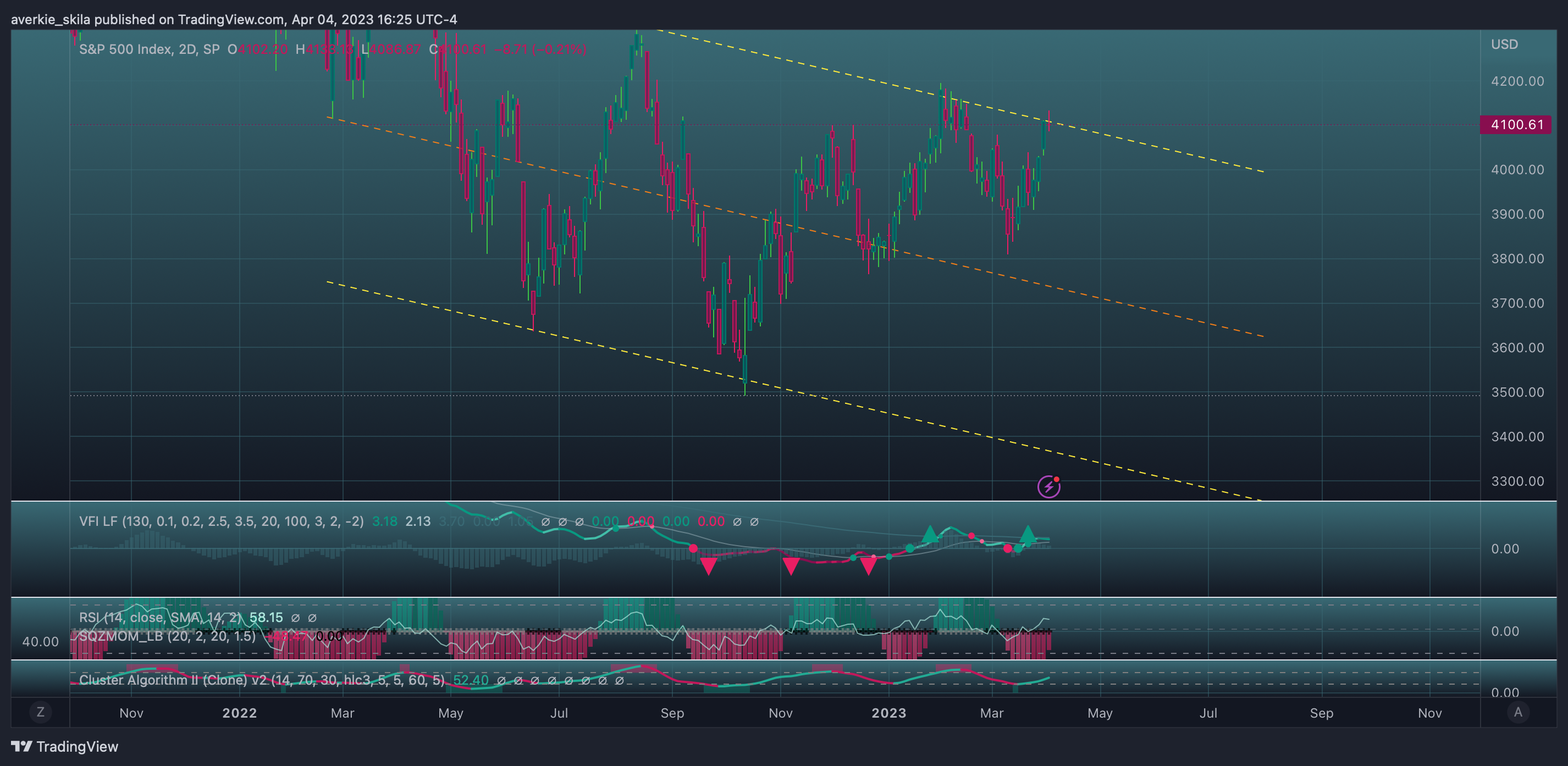The image size is (1568, 766).
Task: Click the current price label 4100.61
Action: (x=1516, y=125)
